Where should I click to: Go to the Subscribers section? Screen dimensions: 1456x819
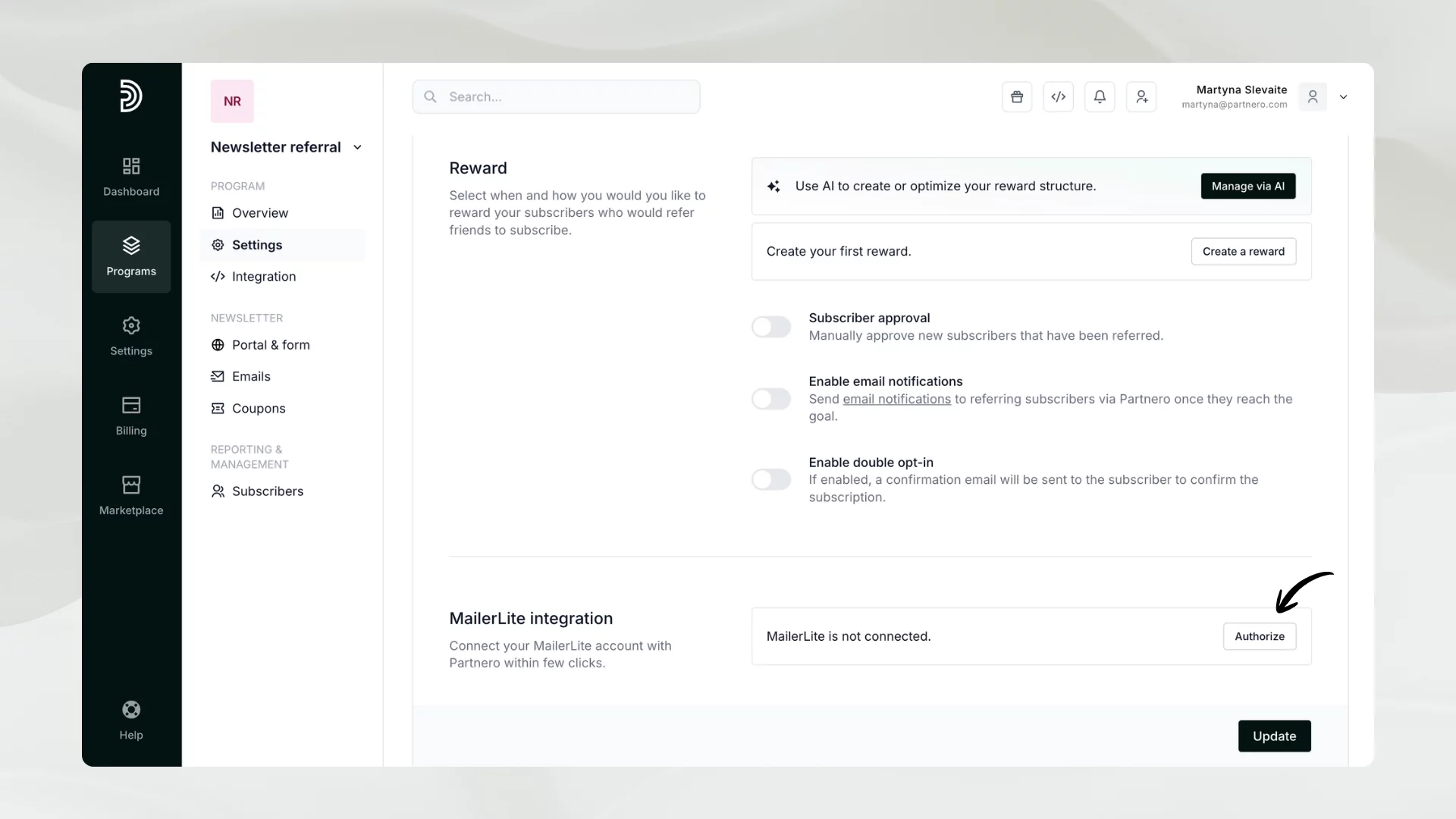267,491
